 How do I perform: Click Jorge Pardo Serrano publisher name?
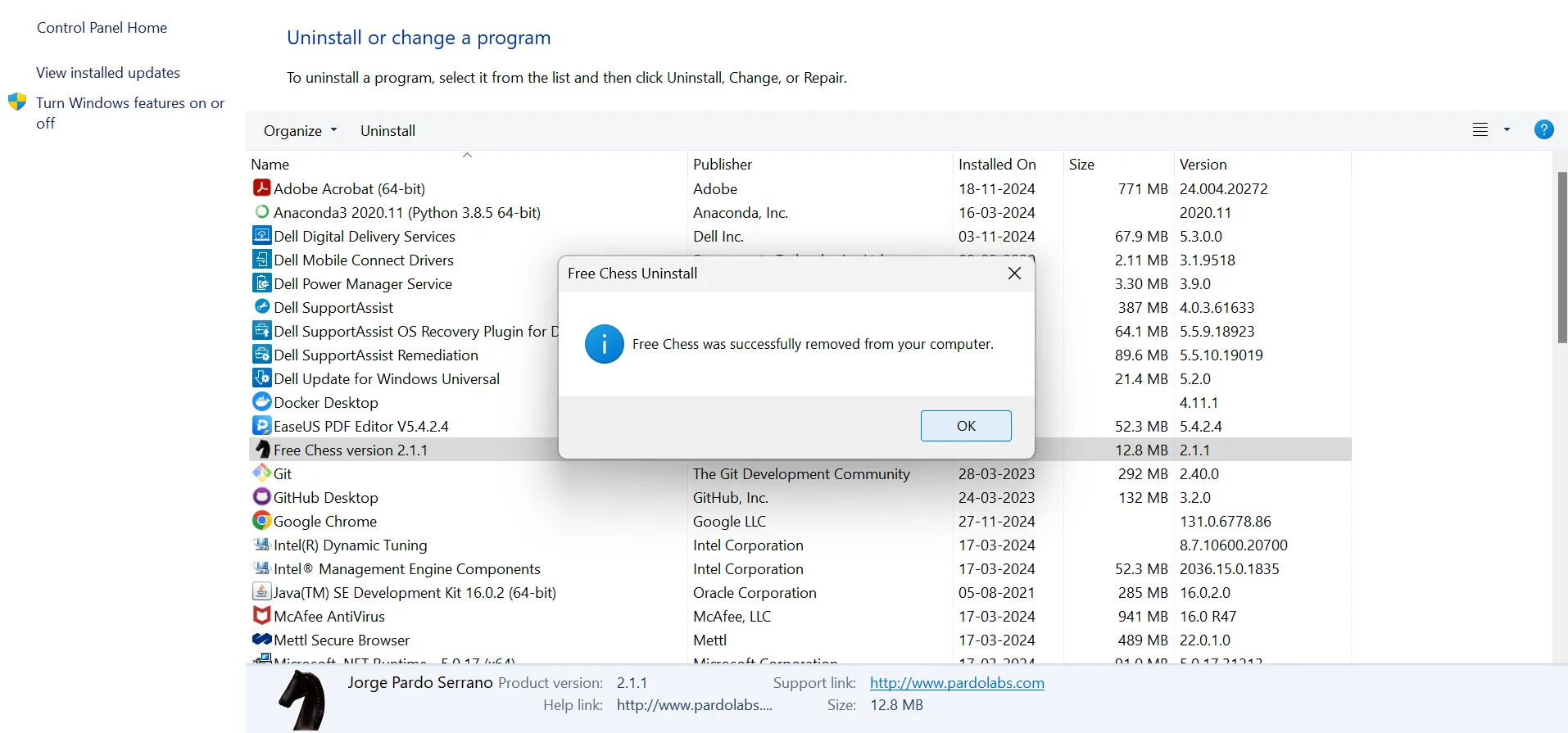[420, 682]
